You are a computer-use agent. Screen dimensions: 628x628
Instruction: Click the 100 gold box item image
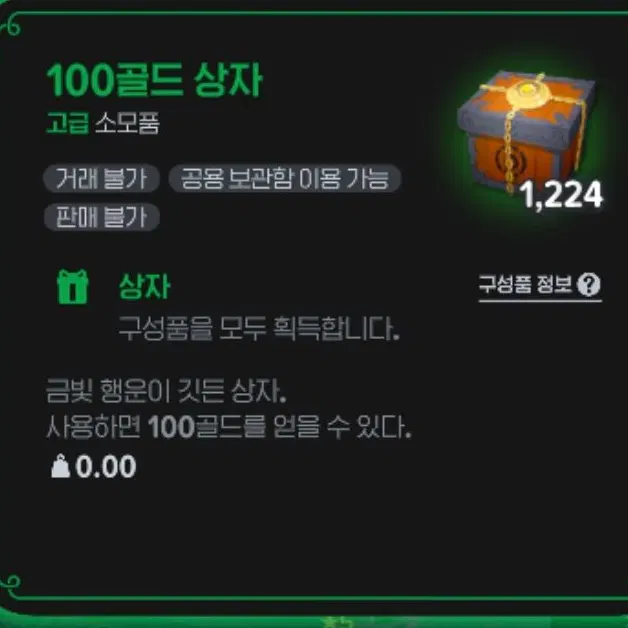pyautogui.click(x=526, y=133)
